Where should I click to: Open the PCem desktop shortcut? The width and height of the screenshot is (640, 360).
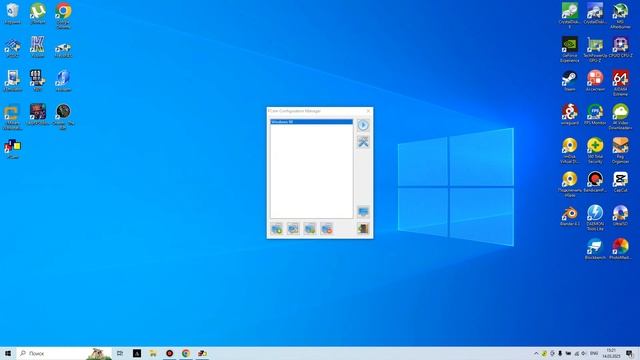[x=13, y=149]
